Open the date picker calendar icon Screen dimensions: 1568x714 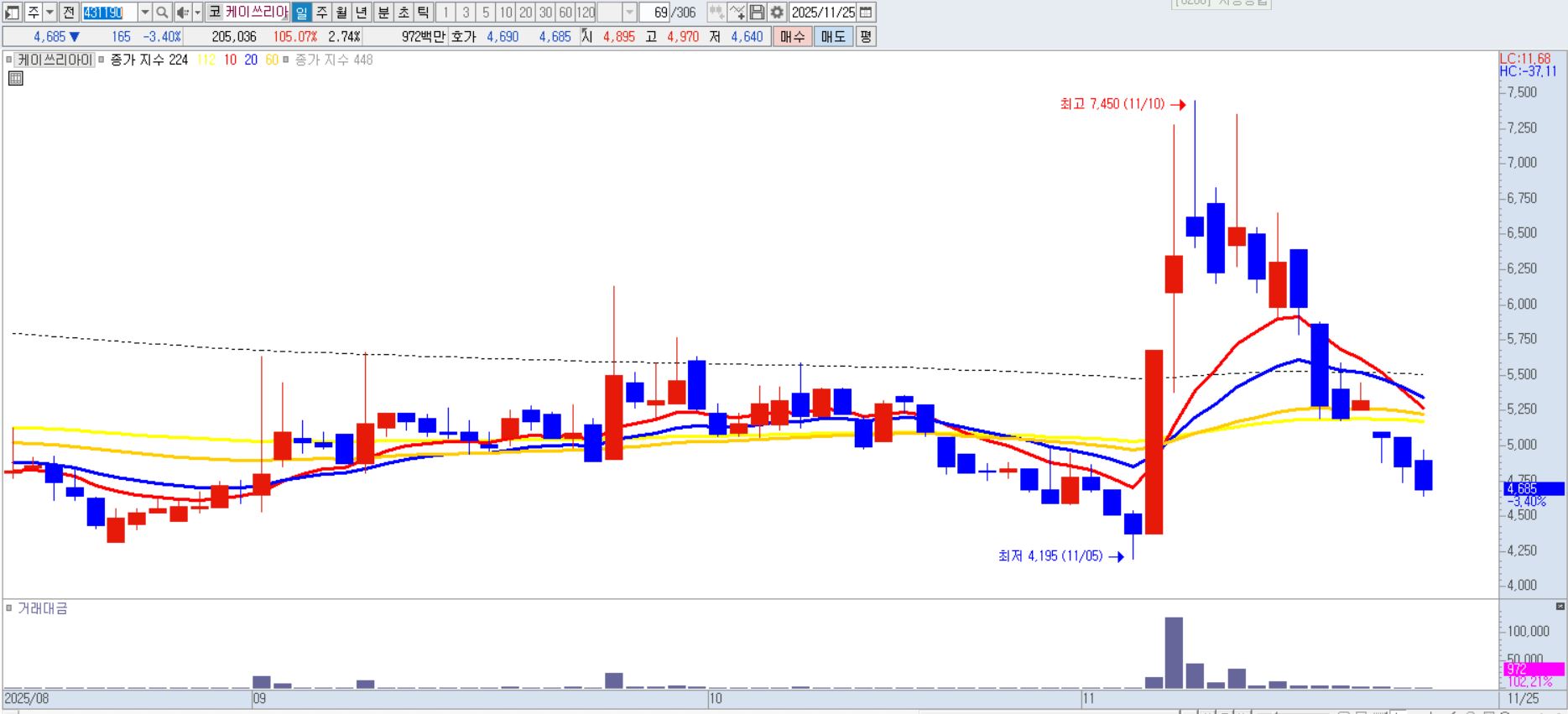coord(867,13)
